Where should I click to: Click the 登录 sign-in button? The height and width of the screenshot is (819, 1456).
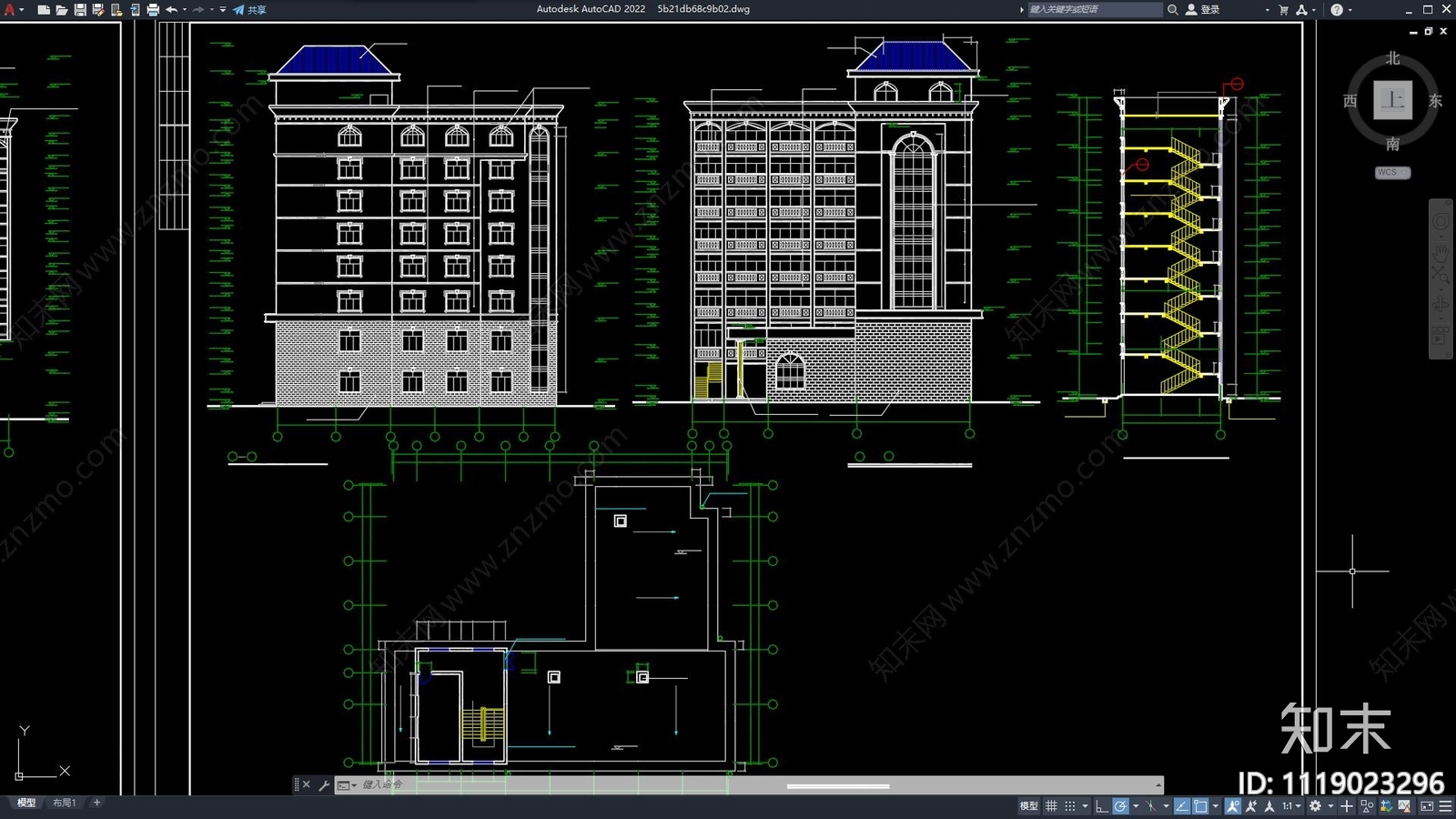(1203, 9)
